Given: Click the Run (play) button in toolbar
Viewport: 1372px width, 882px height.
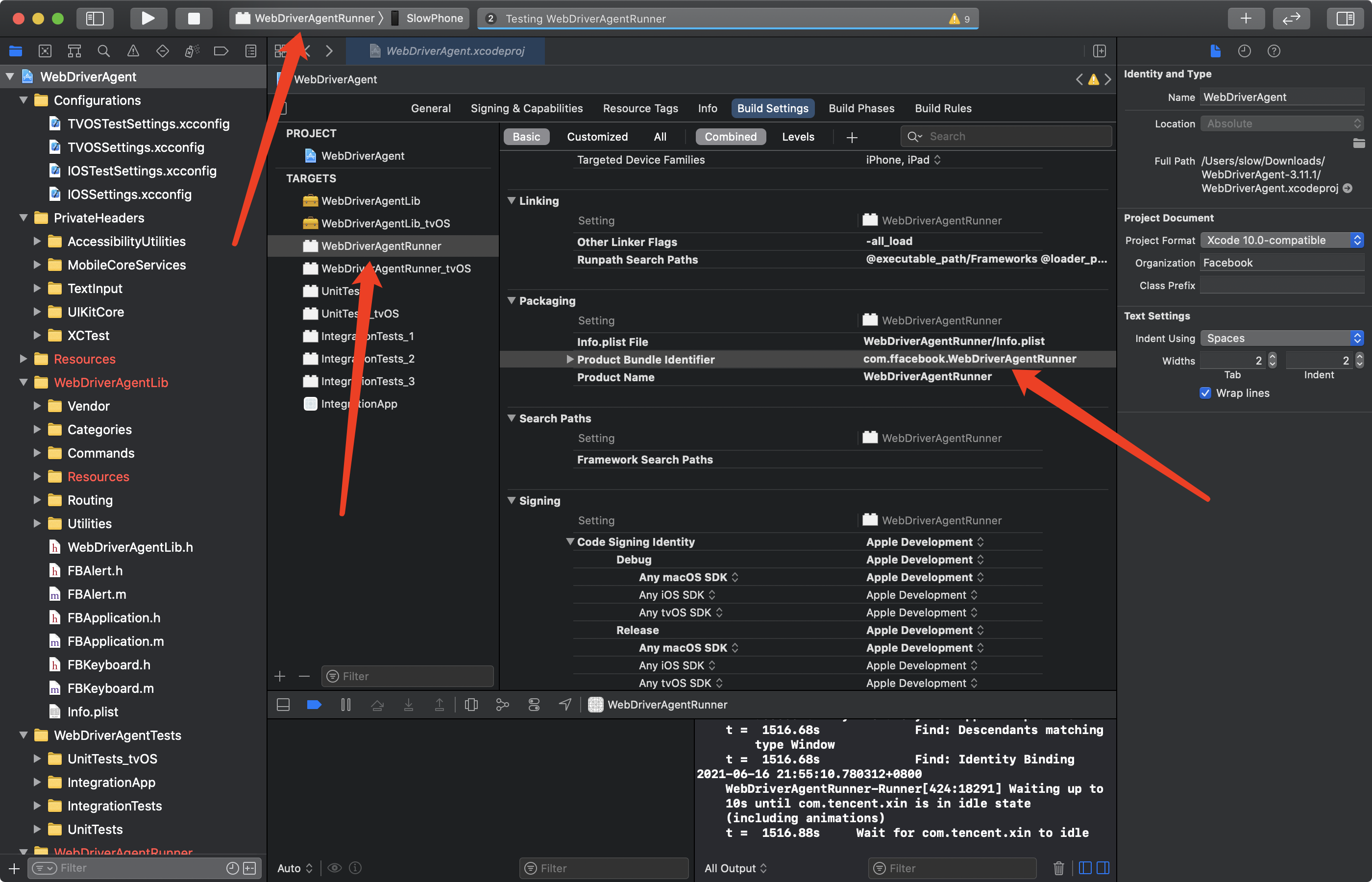Looking at the screenshot, I should point(148,18).
